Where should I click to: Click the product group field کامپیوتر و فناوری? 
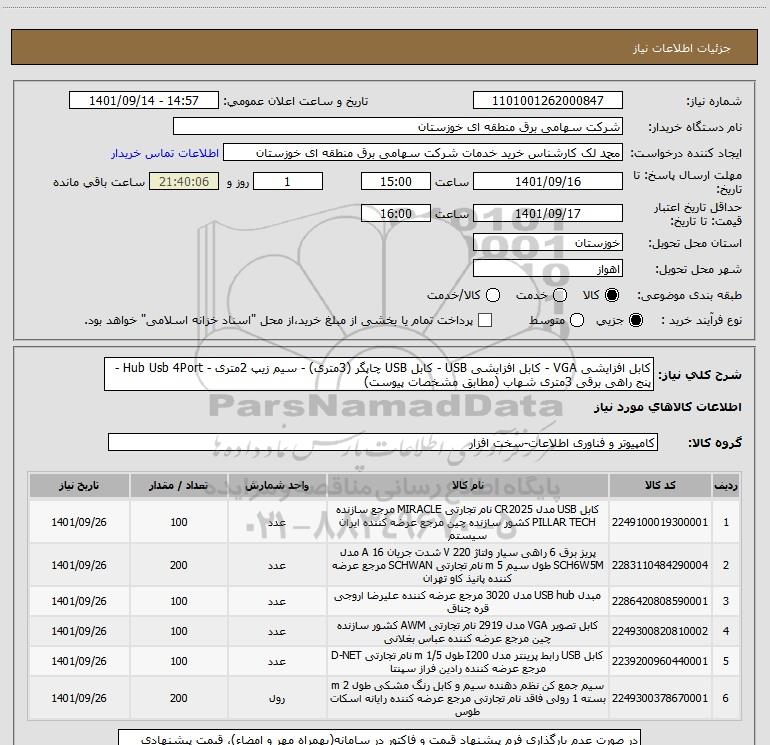click(383, 442)
